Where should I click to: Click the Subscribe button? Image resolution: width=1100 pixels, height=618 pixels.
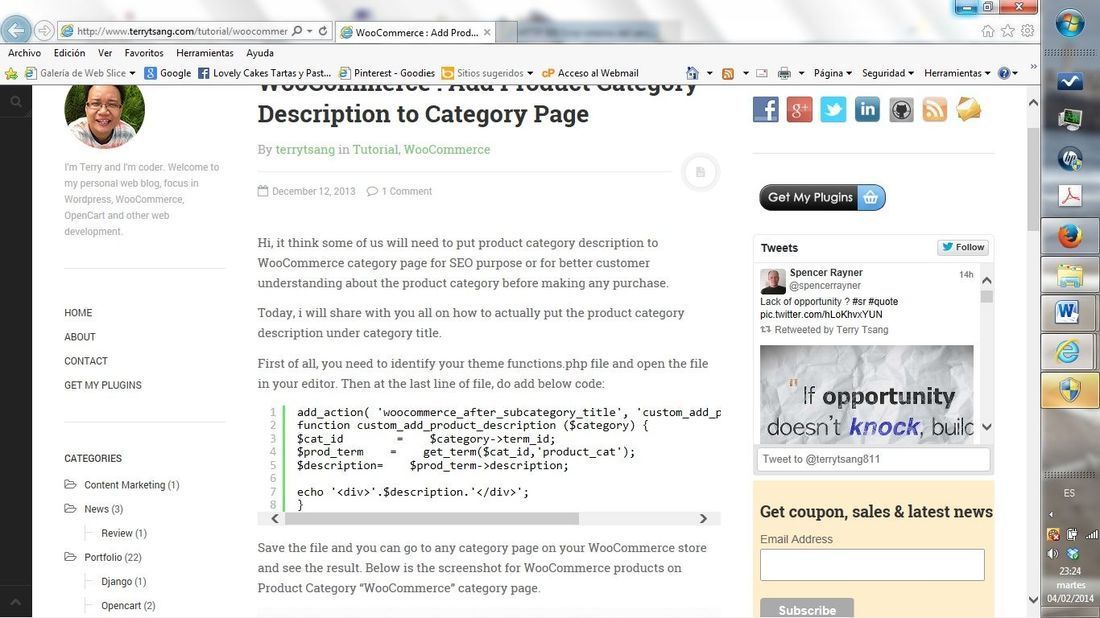point(807,608)
